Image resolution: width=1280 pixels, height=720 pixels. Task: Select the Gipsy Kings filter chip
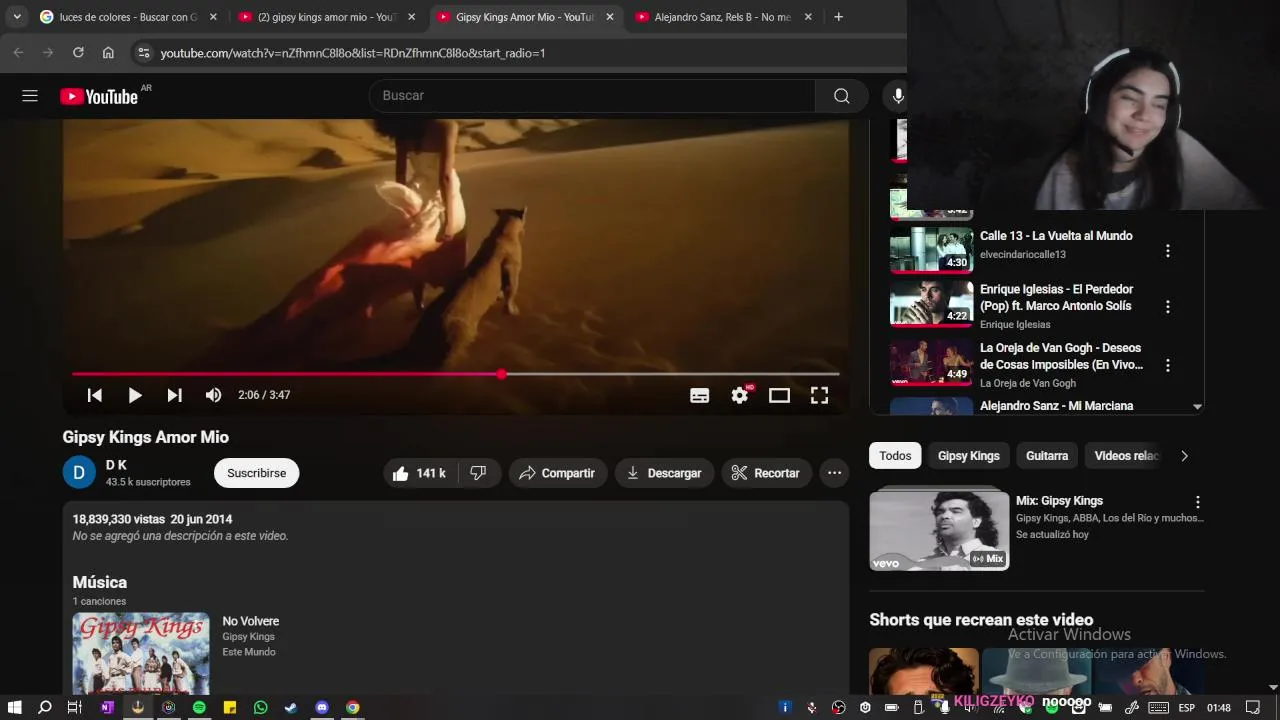pos(968,456)
